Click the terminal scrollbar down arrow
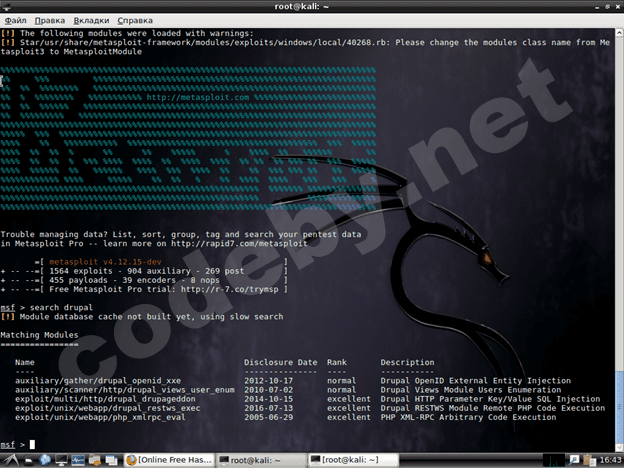The height and width of the screenshot is (468, 624). [619, 448]
